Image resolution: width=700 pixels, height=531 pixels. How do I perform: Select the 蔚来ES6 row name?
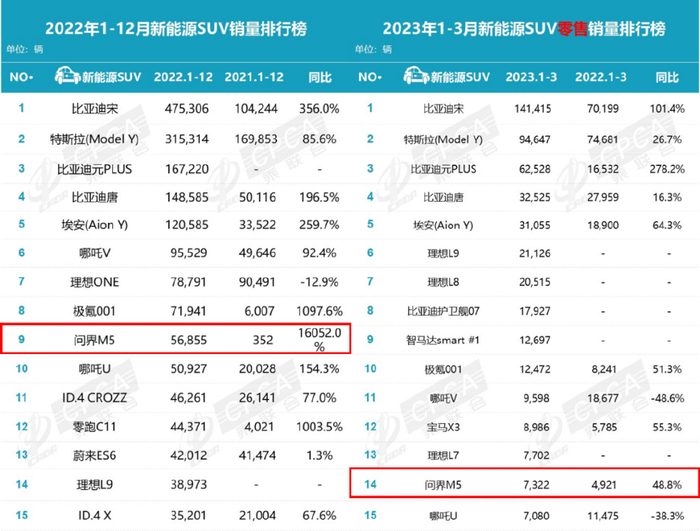tap(94, 456)
